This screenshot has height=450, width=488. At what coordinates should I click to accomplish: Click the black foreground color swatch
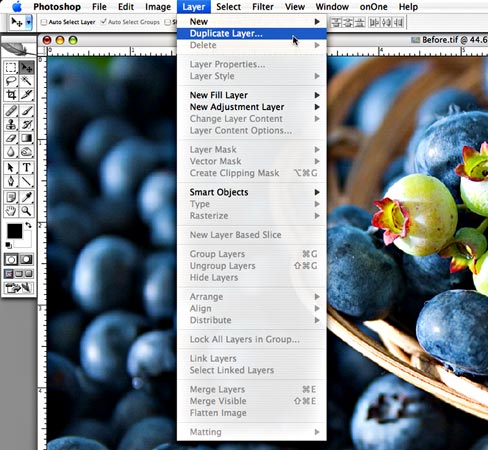(x=14, y=230)
